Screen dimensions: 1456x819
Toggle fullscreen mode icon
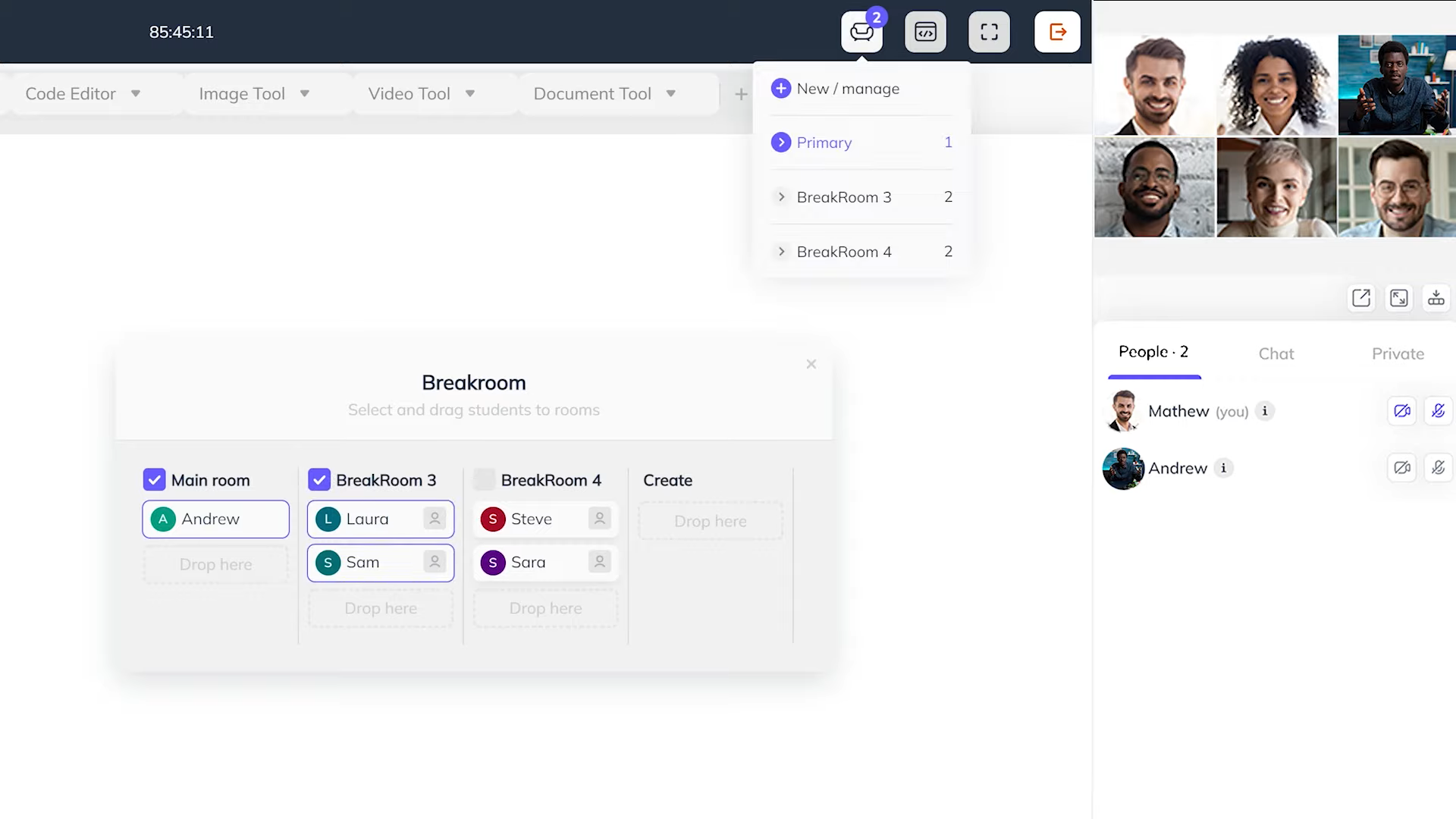(989, 32)
